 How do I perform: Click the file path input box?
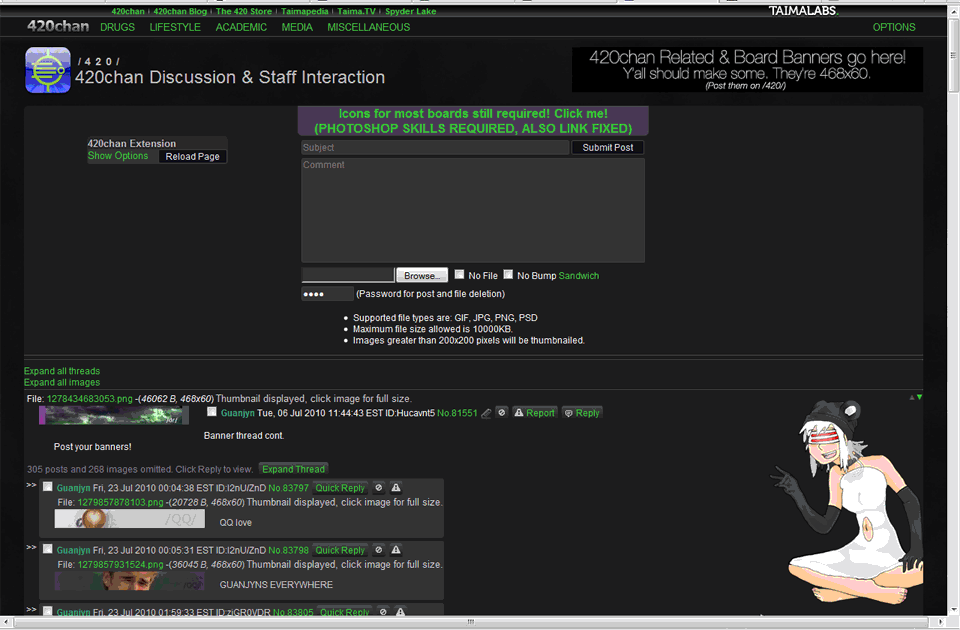click(348, 275)
